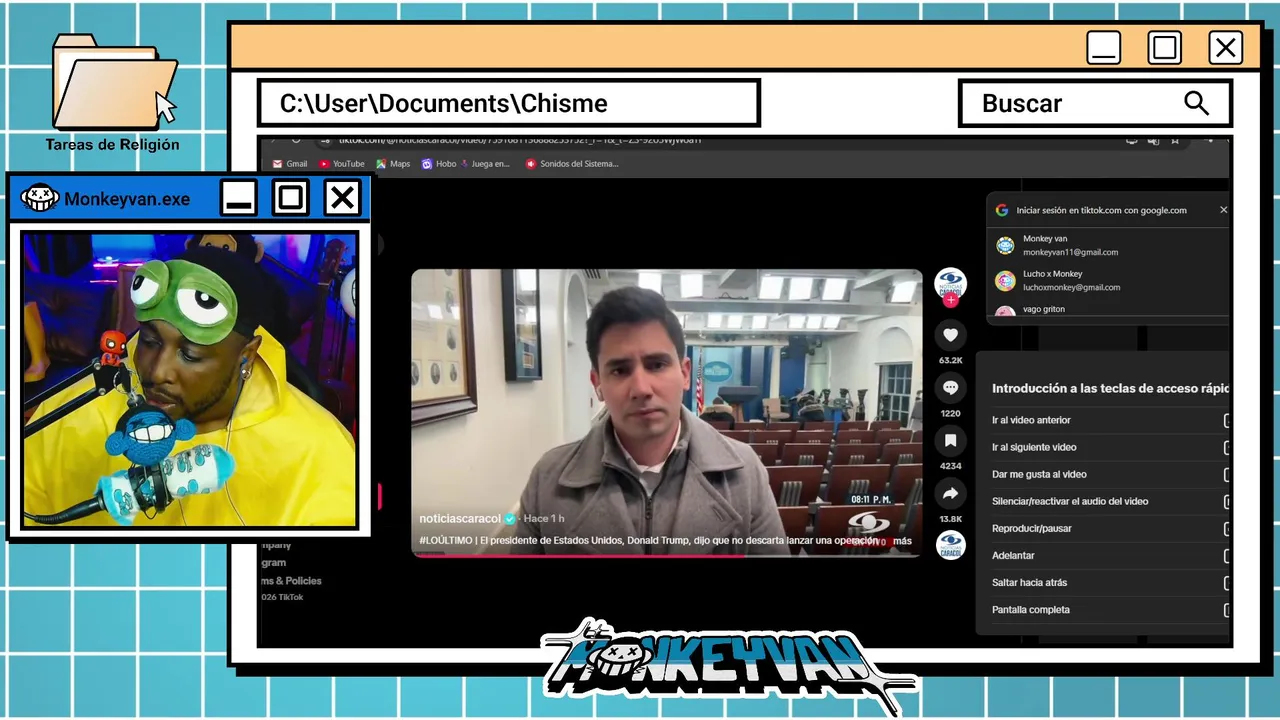Open the Juega en... bookmark
This screenshot has width=1280, height=720.
(x=484, y=164)
